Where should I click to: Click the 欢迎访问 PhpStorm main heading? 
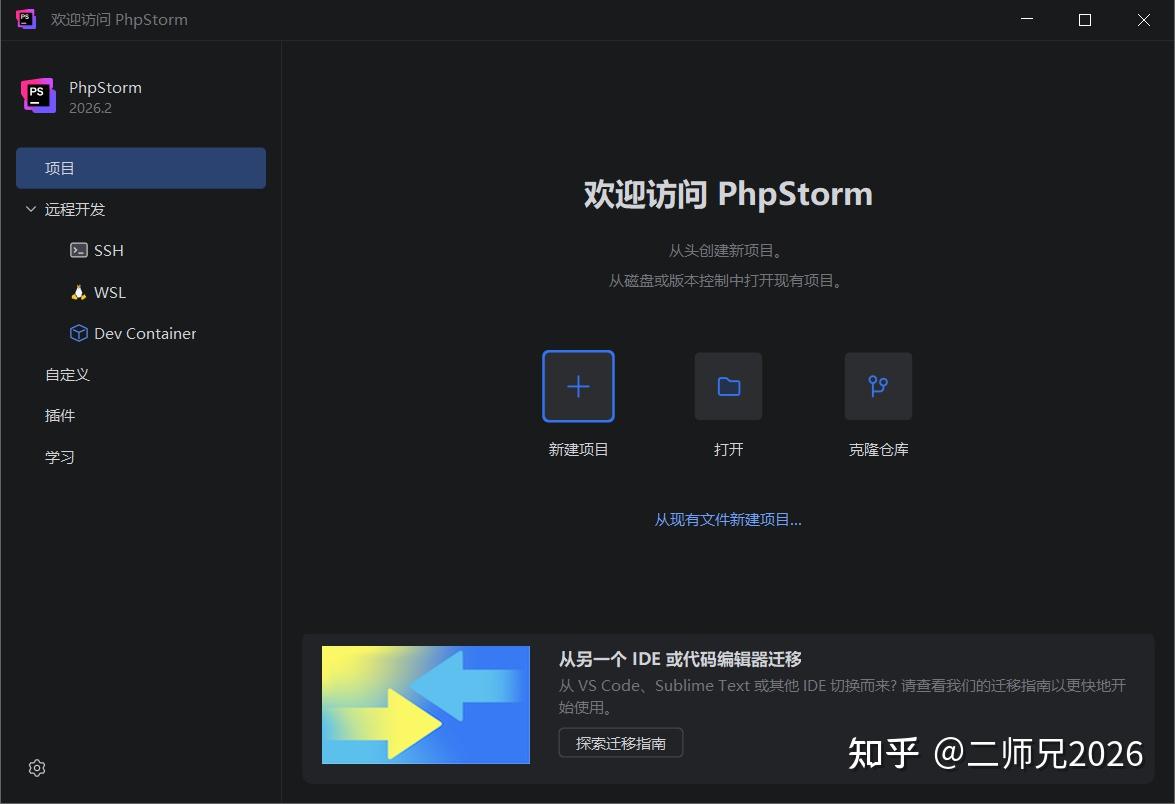728,194
